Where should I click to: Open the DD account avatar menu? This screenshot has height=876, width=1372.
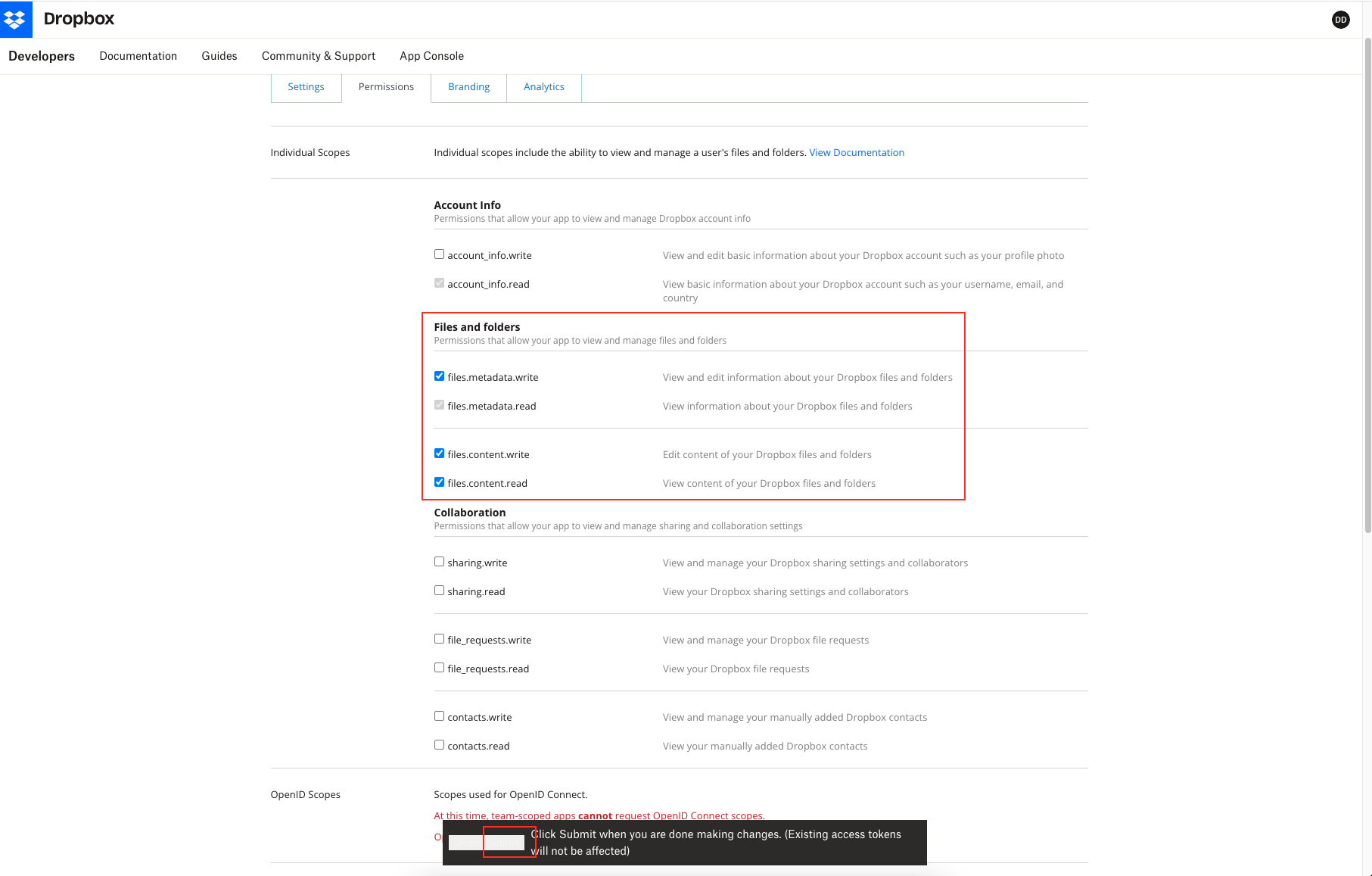[x=1340, y=20]
